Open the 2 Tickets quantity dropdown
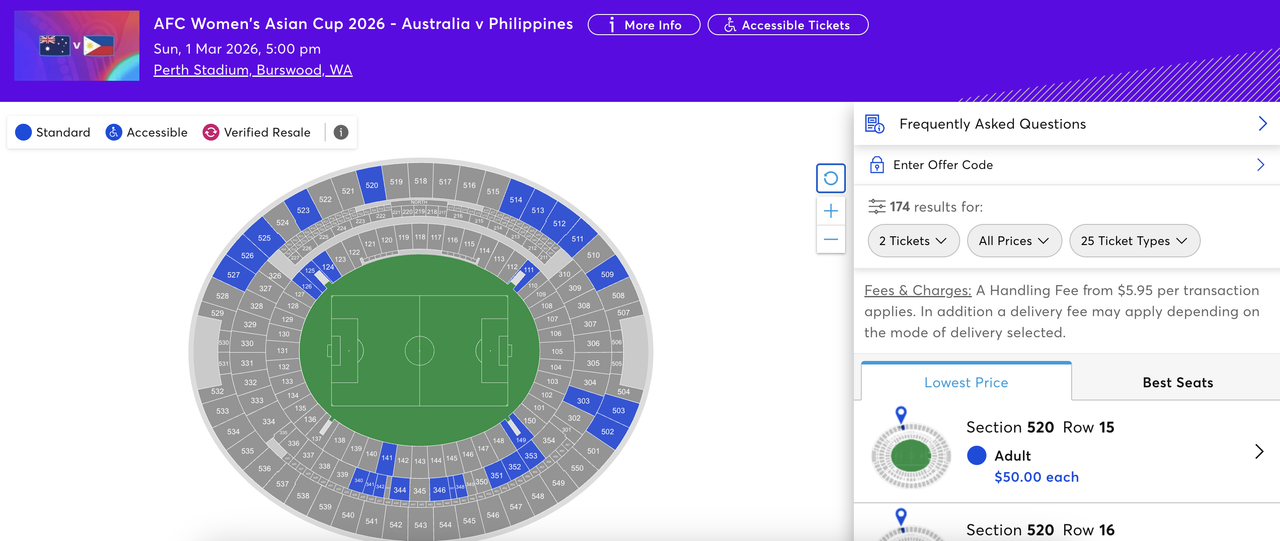Viewport: 1280px width, 541px height. click(904, 241)
